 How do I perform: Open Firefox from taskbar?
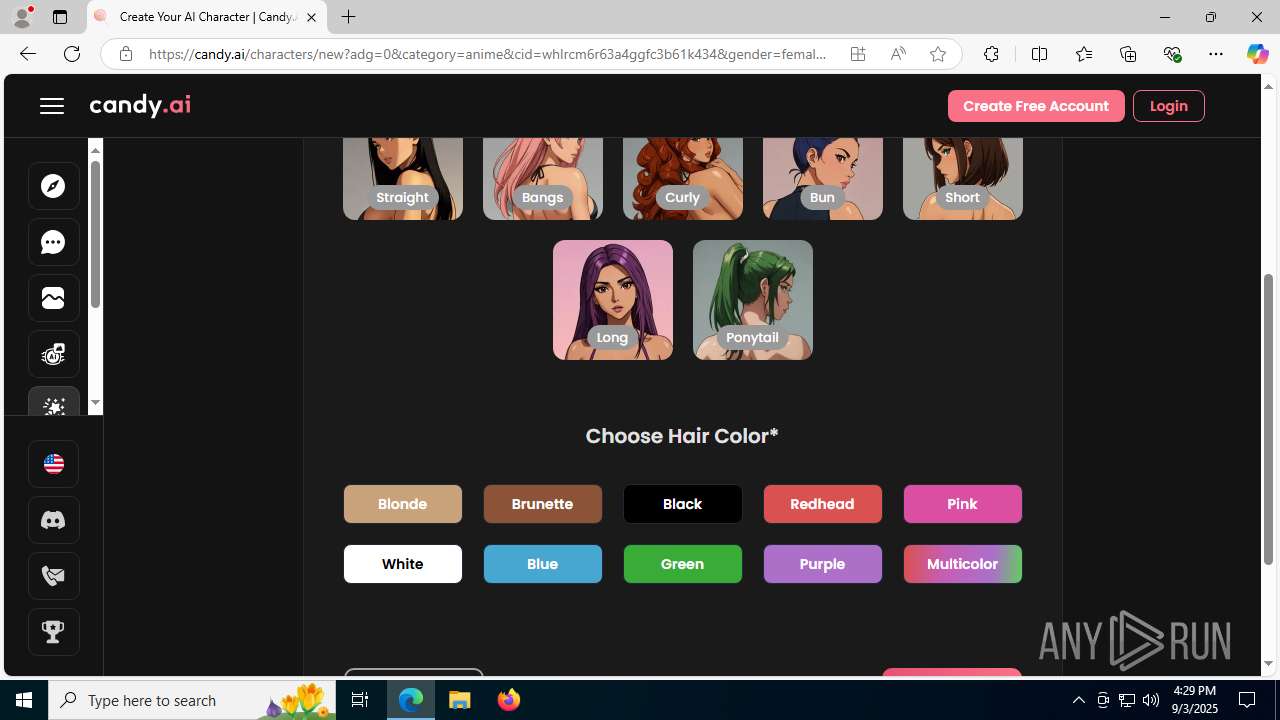tap(508, 700)
